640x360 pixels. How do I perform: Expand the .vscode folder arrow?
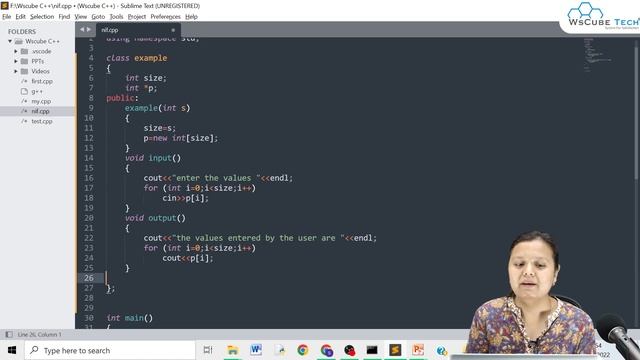(16, 51)
